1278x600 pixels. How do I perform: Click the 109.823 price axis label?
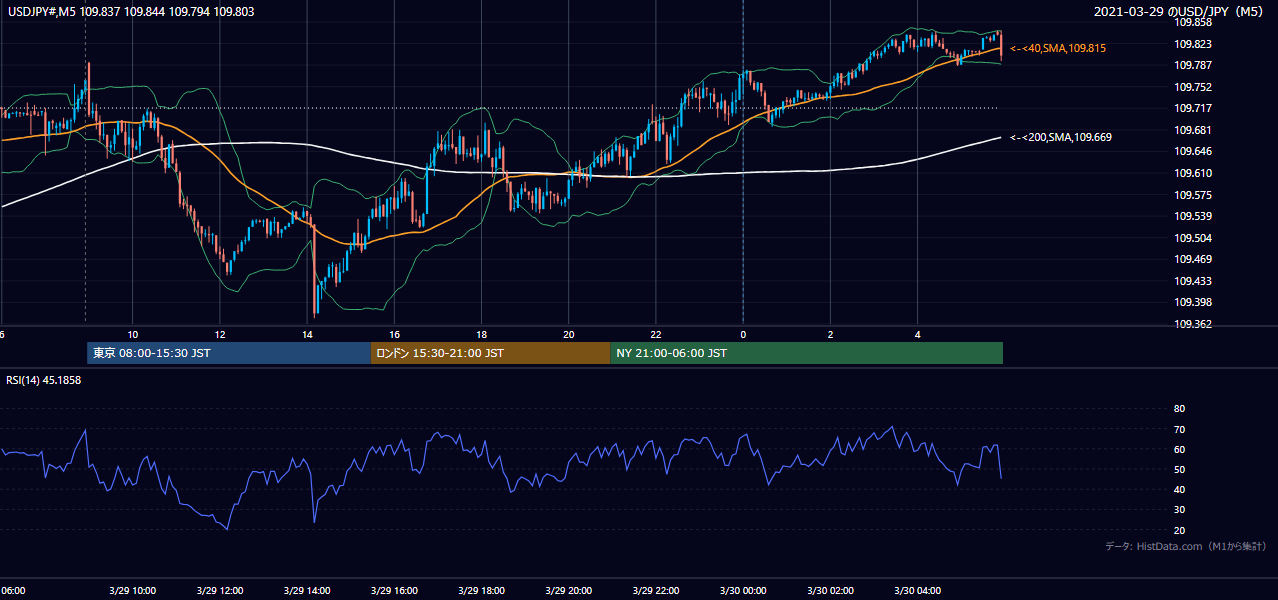[x=1192, y=44]
